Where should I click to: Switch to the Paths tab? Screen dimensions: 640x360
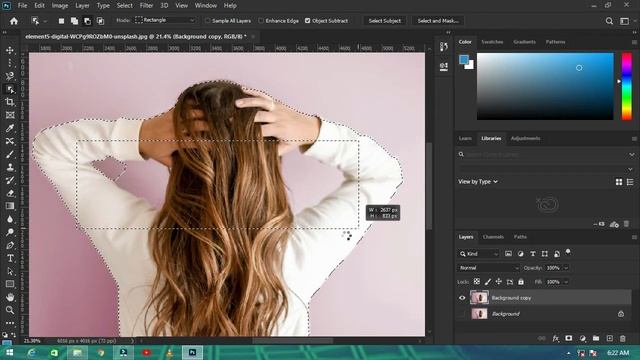point(520,237)
